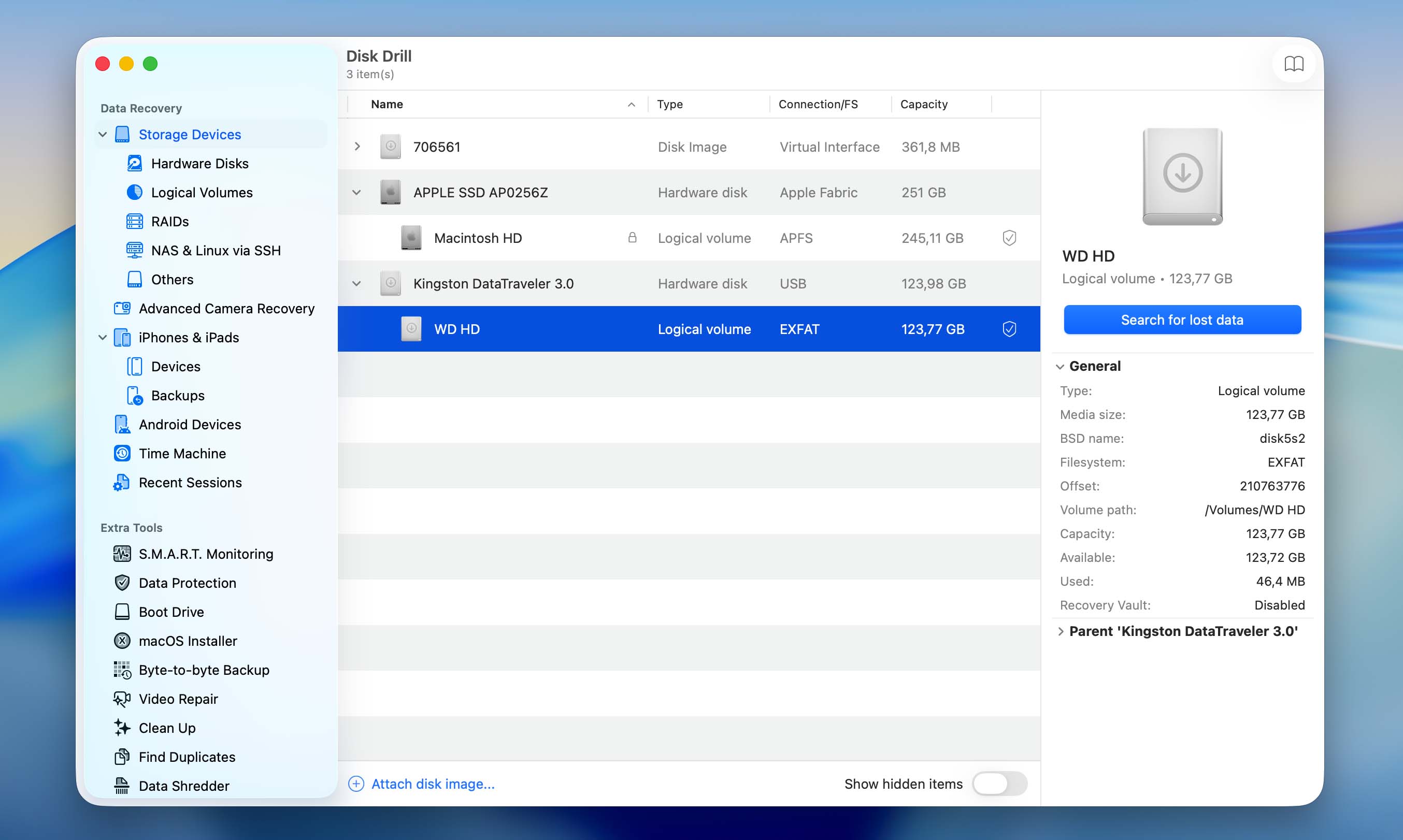The image size is (1403, 840).
Task: Click the plus icon for Attach disk image
Action: pyautogui.click(x=355, y=784)
